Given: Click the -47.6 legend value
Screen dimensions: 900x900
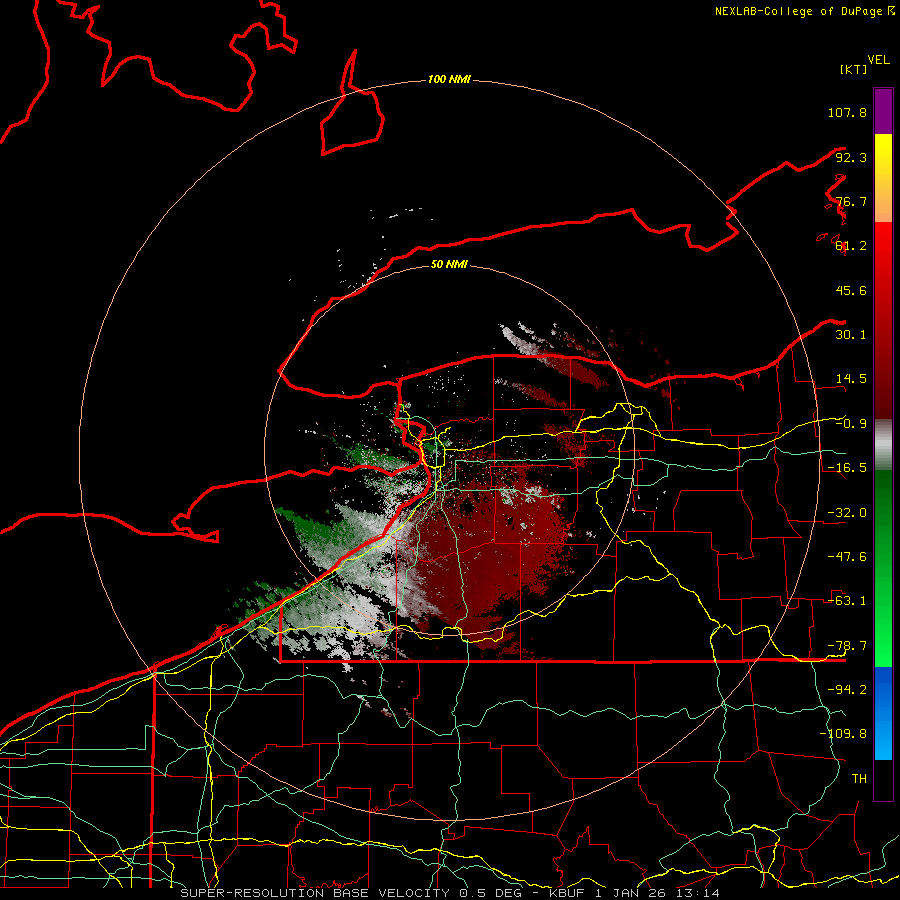Looking at the screenshot, I should [x=847, y=557].
